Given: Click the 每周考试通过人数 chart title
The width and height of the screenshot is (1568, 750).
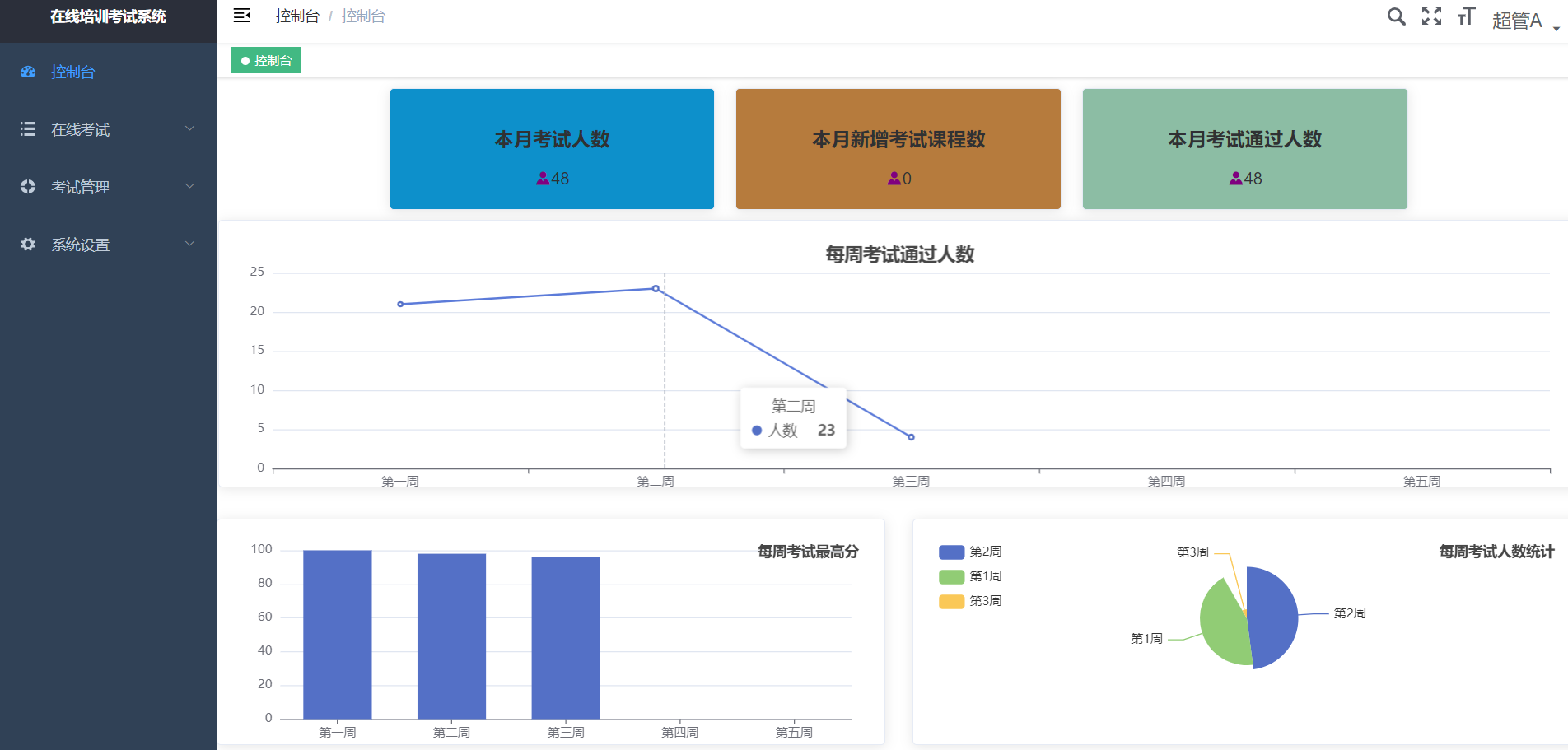Looking at the screenshot, I should 900,254.
